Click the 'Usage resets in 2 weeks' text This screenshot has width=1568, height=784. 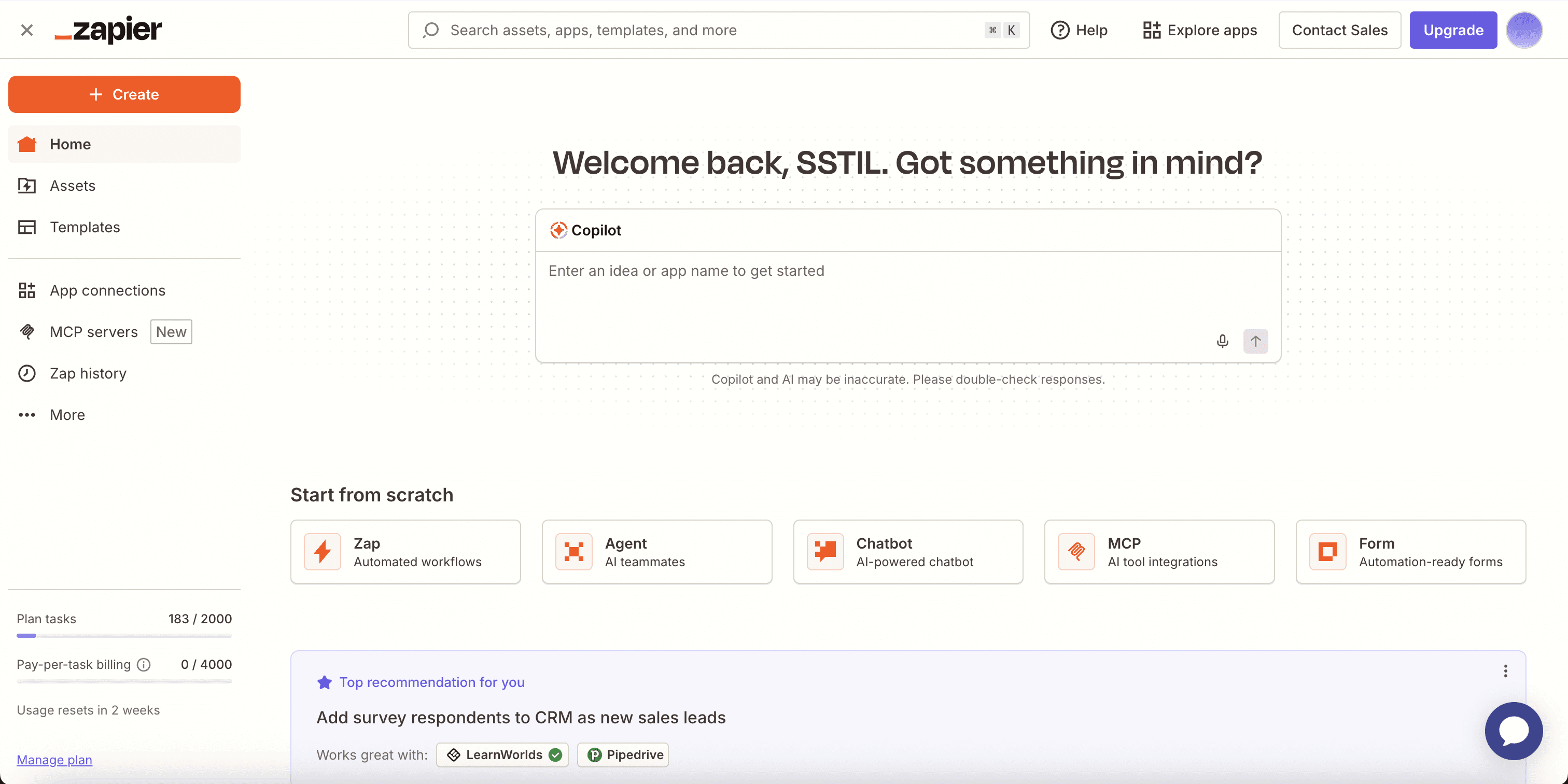click(x=88, y=710)
